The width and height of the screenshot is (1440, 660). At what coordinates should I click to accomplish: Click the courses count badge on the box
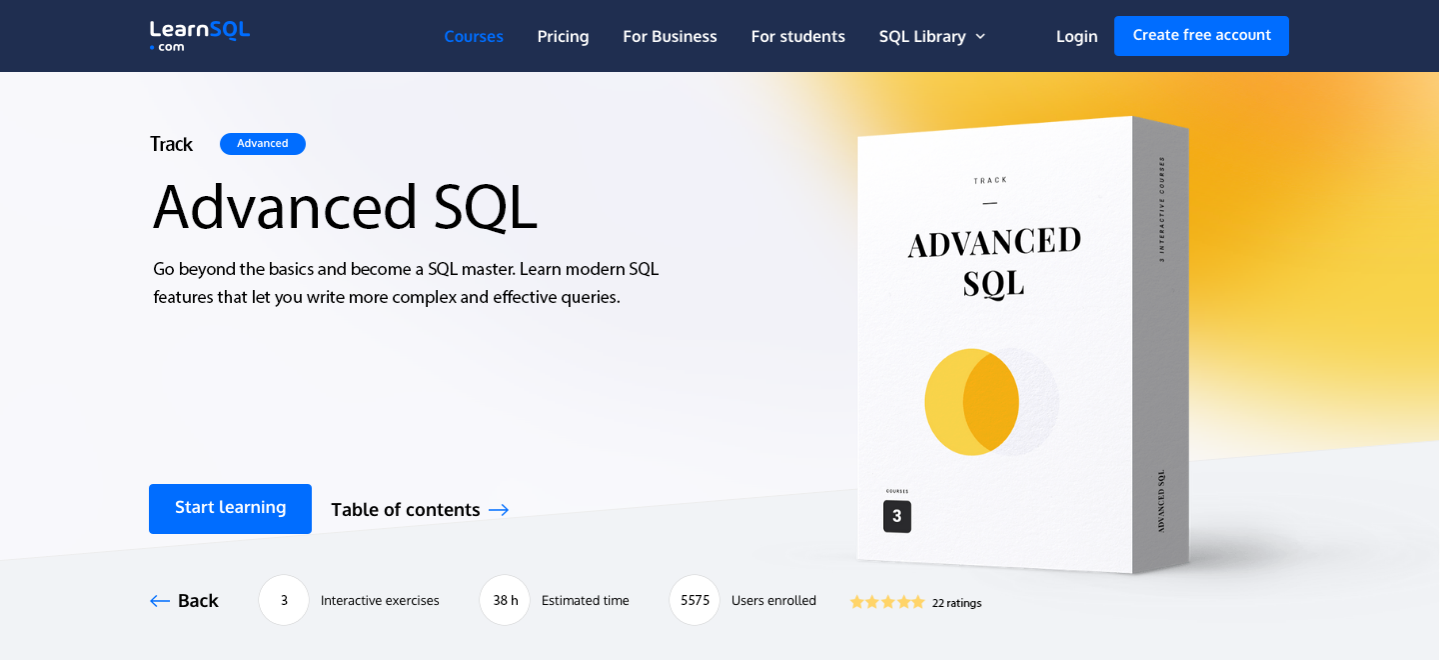[897, 516]
